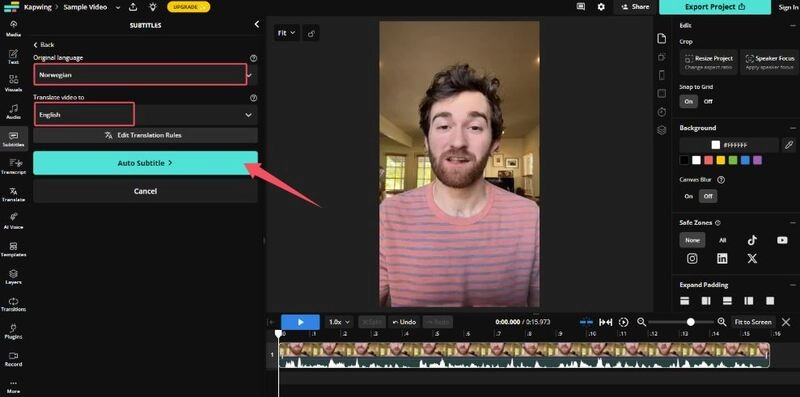Open the Record sidebar tab

(x=13, y=359)
